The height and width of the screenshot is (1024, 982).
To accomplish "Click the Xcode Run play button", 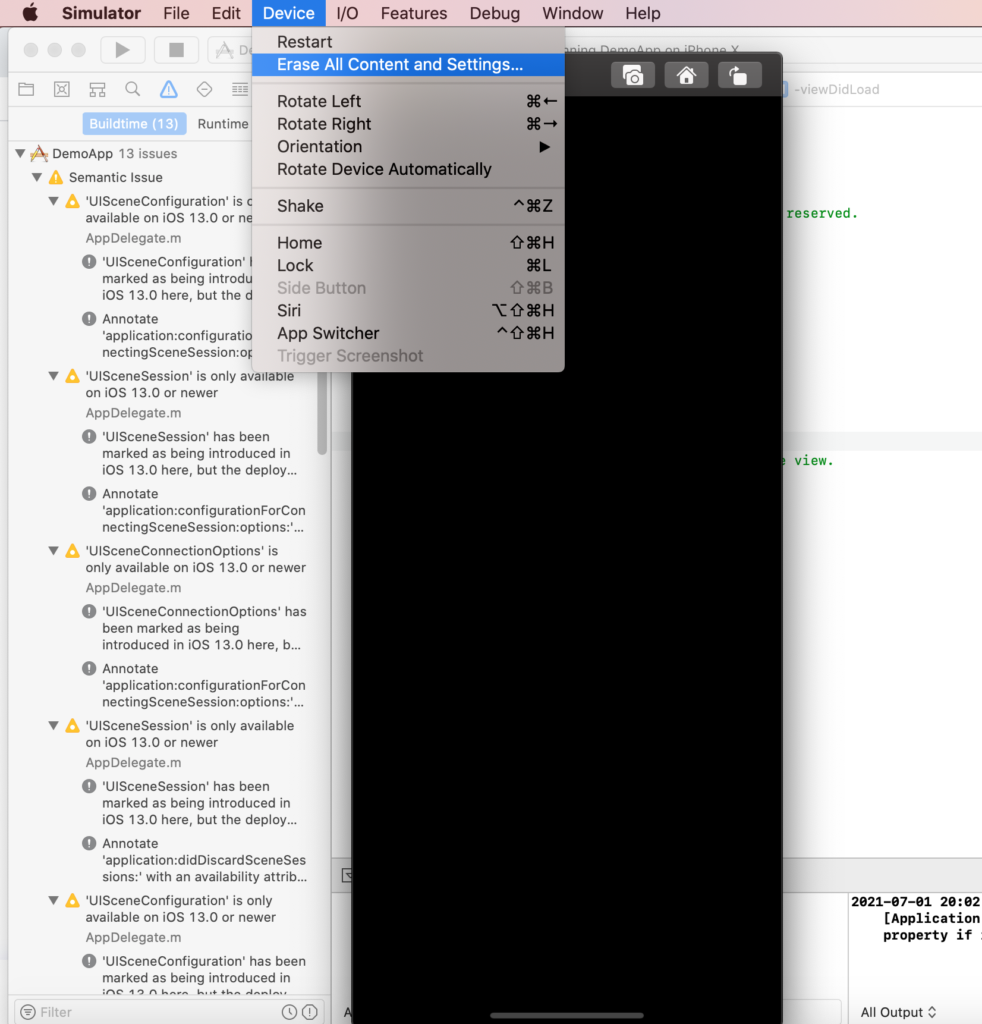I will (123, 50).
